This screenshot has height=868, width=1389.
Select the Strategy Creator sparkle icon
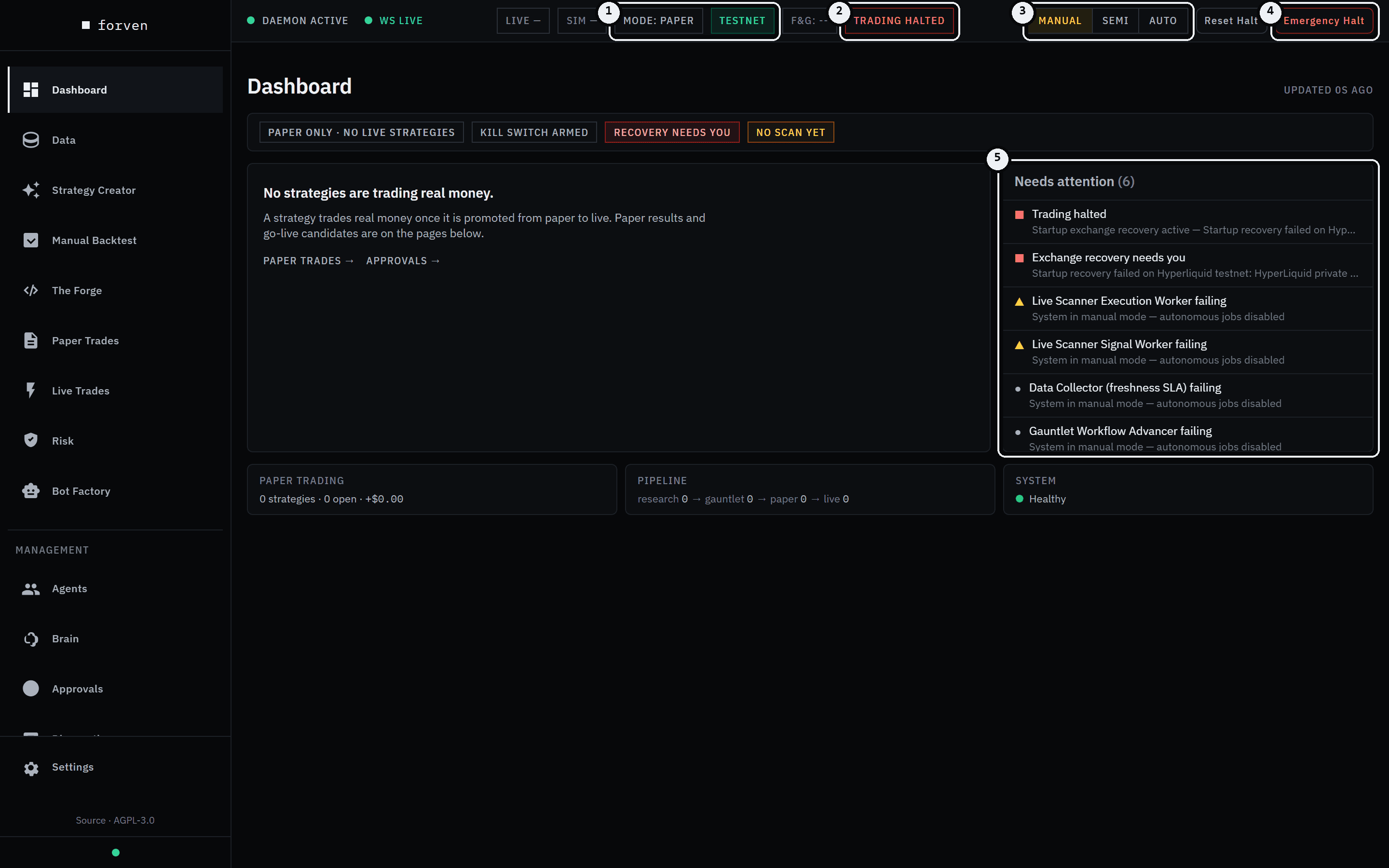click(x=31, y=190)
